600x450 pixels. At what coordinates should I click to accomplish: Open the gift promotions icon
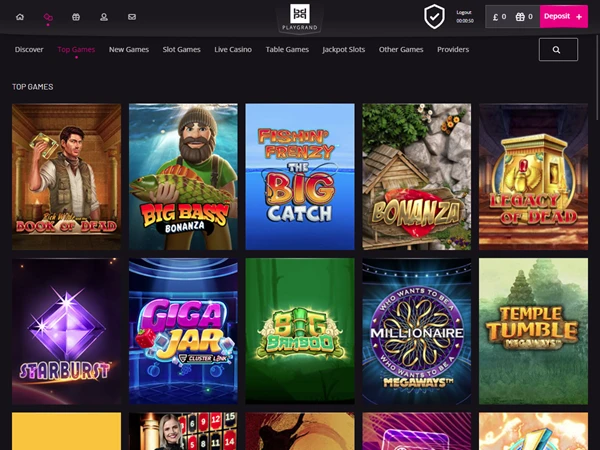[x=76, y=17]
